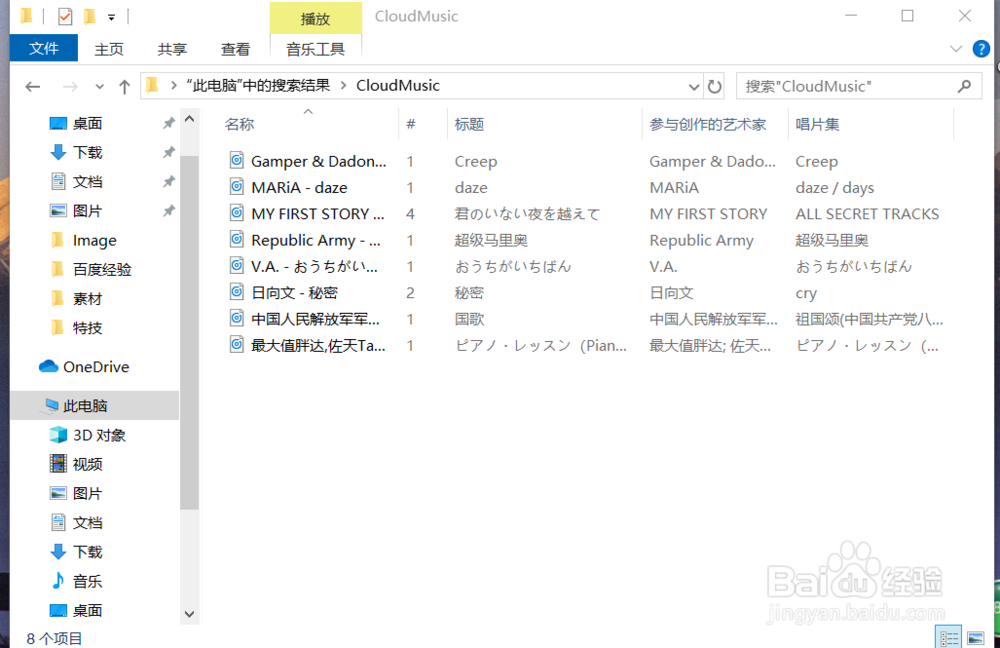Sort by the 唱片集 column header
Viewport: 1000px width, 648px height.
point(817,124)
